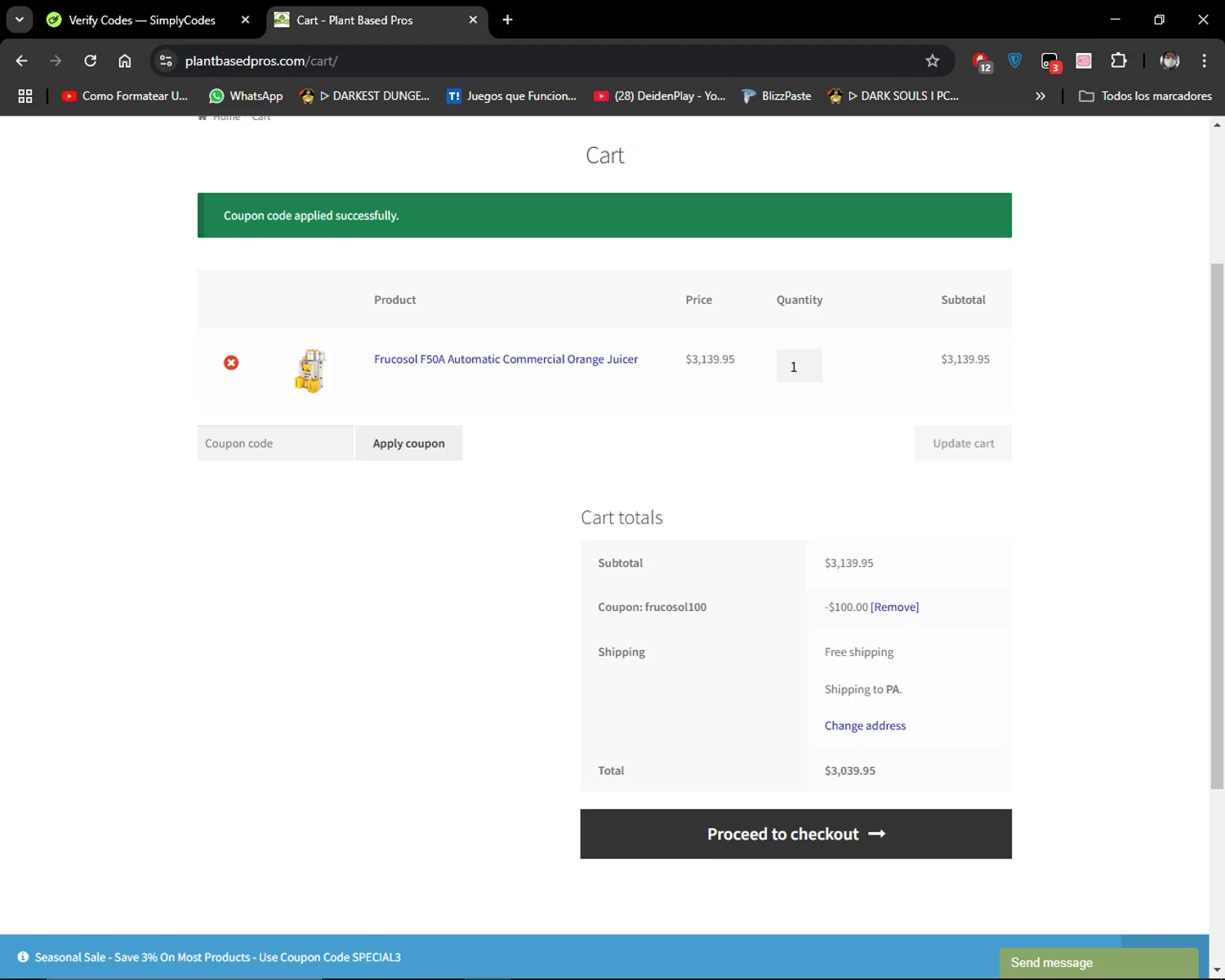
Task: Open the pink extension icon
Action: coord(1084,60)
